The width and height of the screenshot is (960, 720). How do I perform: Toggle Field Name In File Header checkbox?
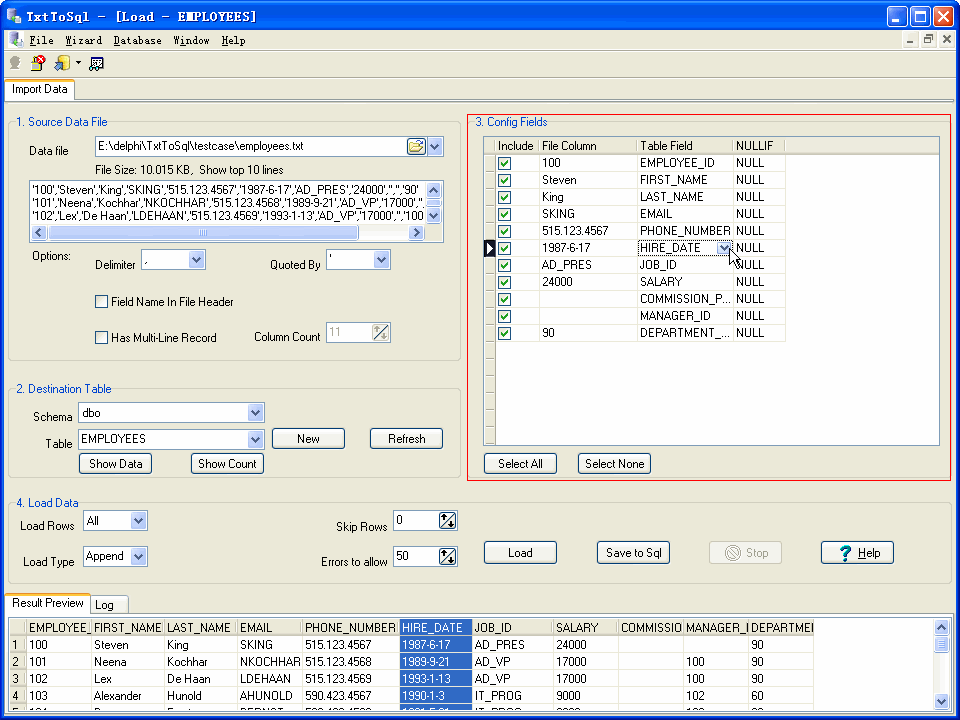102,302
